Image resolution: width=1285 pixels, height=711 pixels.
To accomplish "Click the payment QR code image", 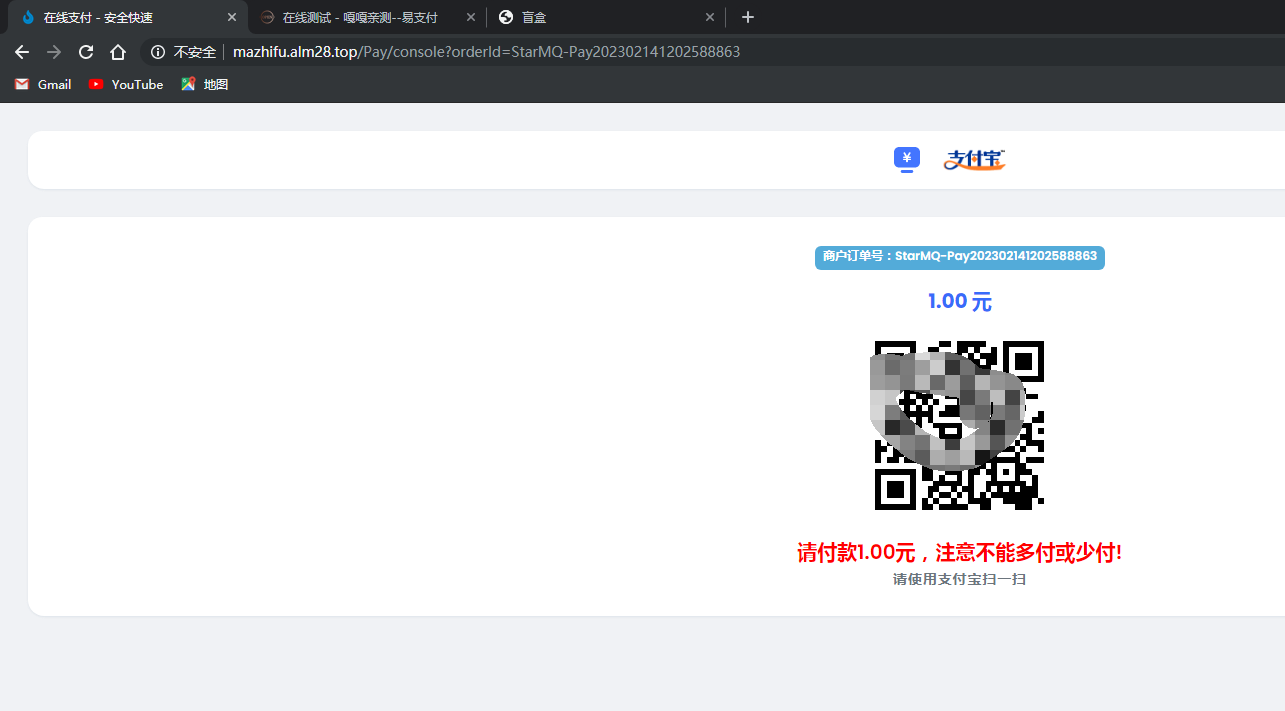I will 959,425.
